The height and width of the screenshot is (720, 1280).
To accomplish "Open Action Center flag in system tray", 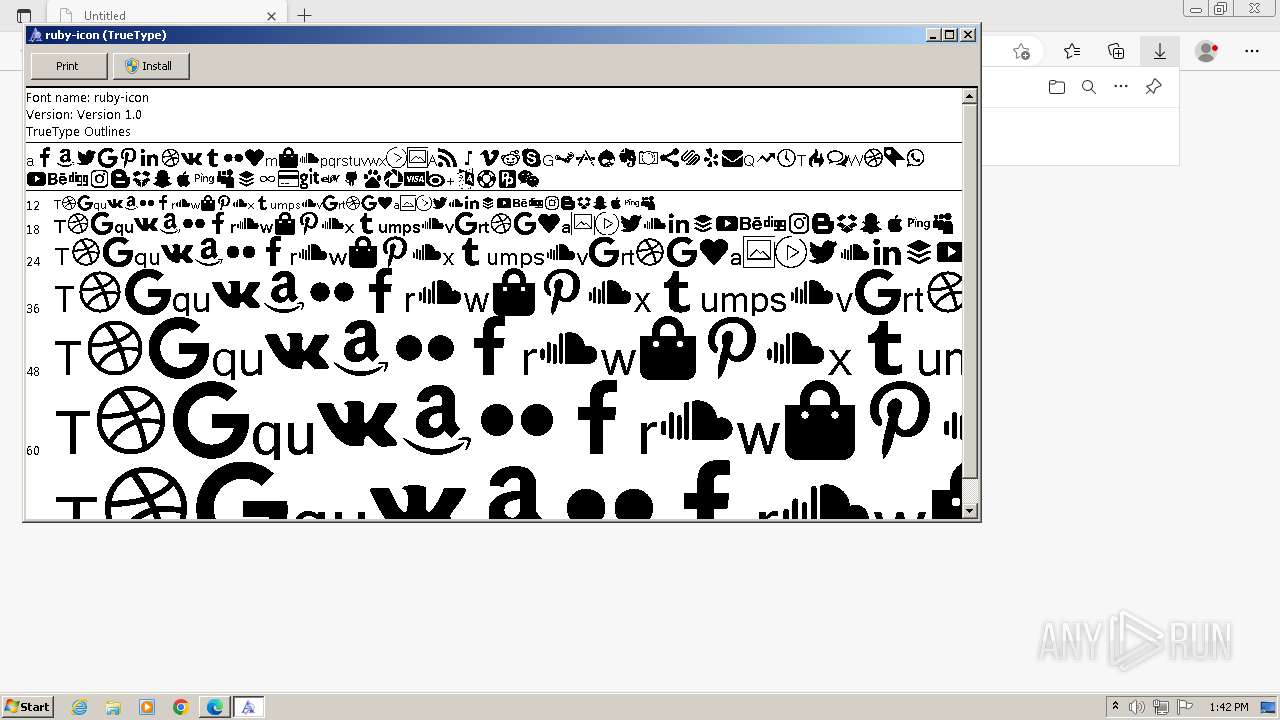I will (x=1185, y=707).
